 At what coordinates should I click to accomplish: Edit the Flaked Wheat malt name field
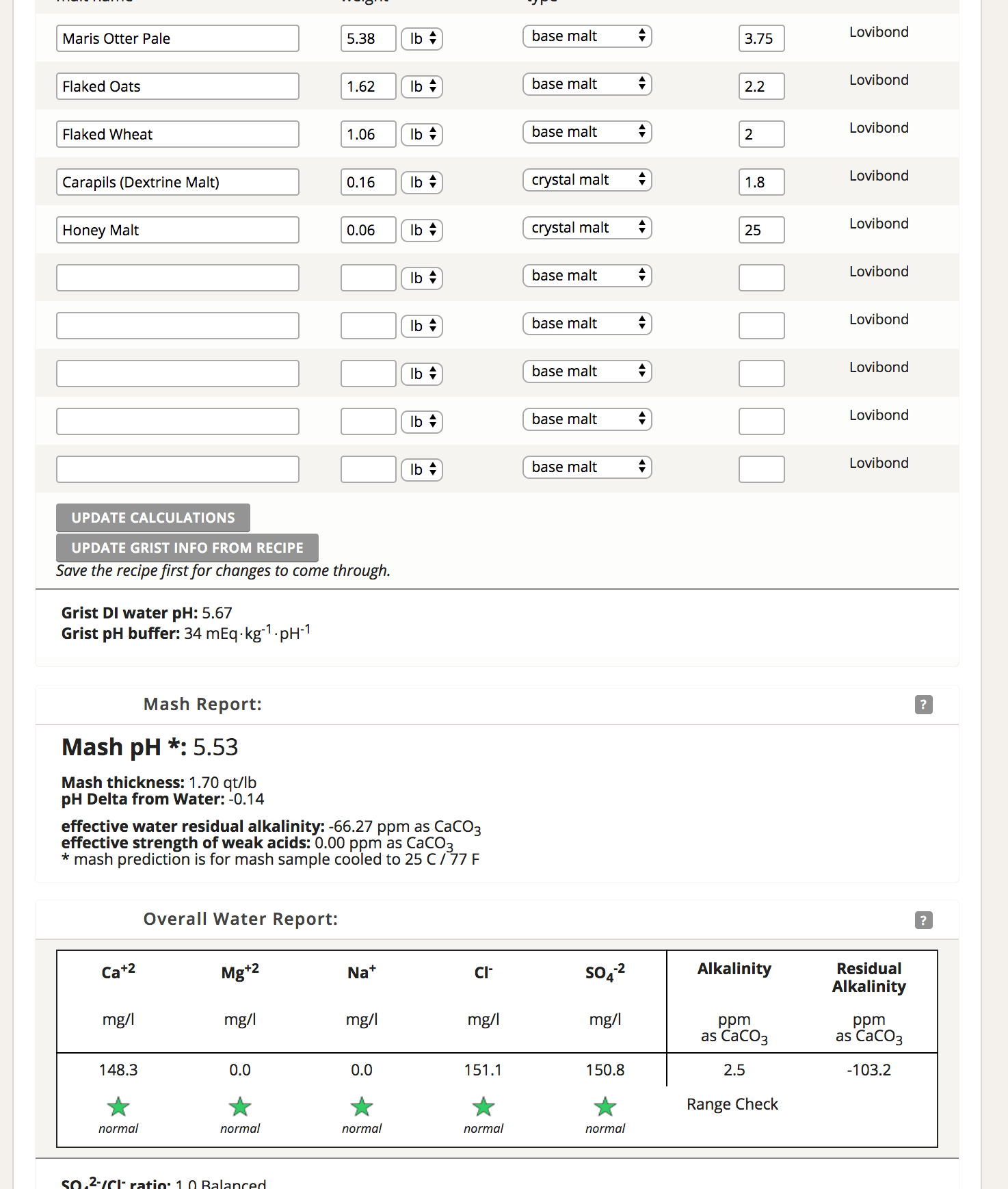pyautogui.click(x=178, y=134)
